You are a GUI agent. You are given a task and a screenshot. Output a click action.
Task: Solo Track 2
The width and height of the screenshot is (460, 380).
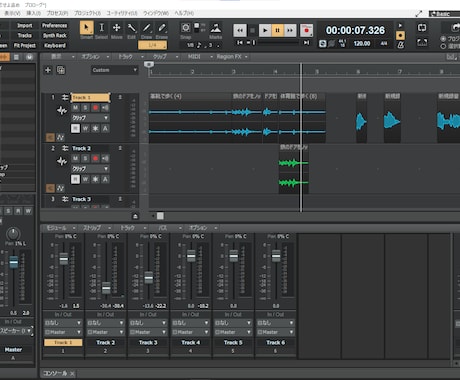coord(85,158)
